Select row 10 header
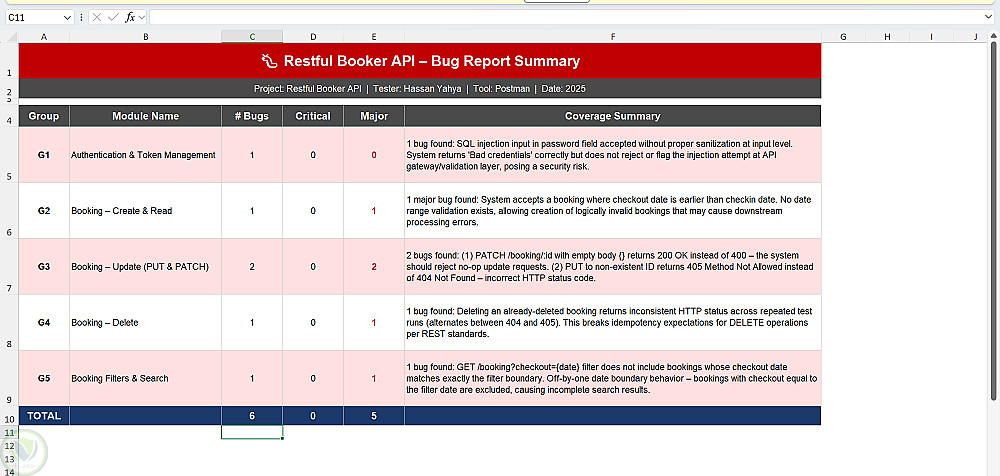The image size is (1000, 476). pos(9,416)
